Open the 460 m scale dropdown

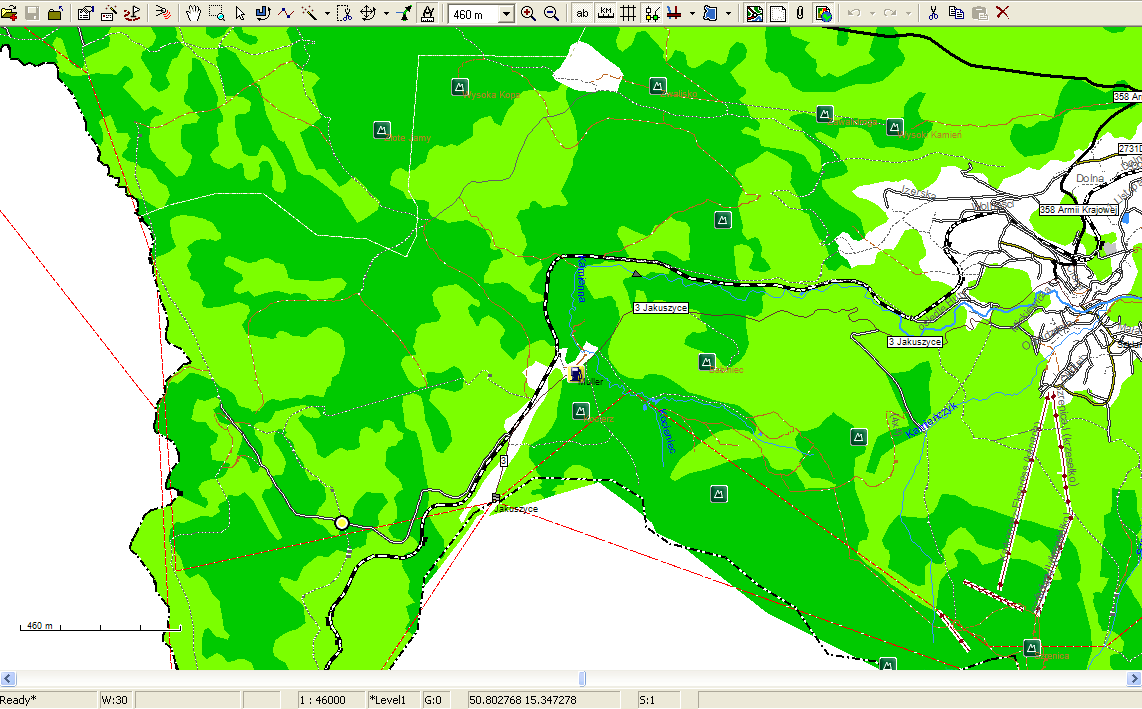pyautogui.click(x=505, y=14)
